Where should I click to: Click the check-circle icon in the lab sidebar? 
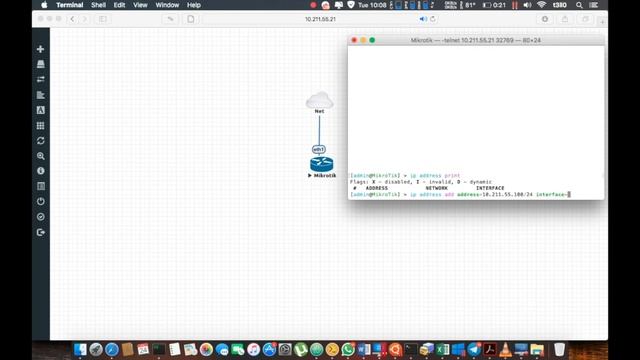tap(40, 217)
